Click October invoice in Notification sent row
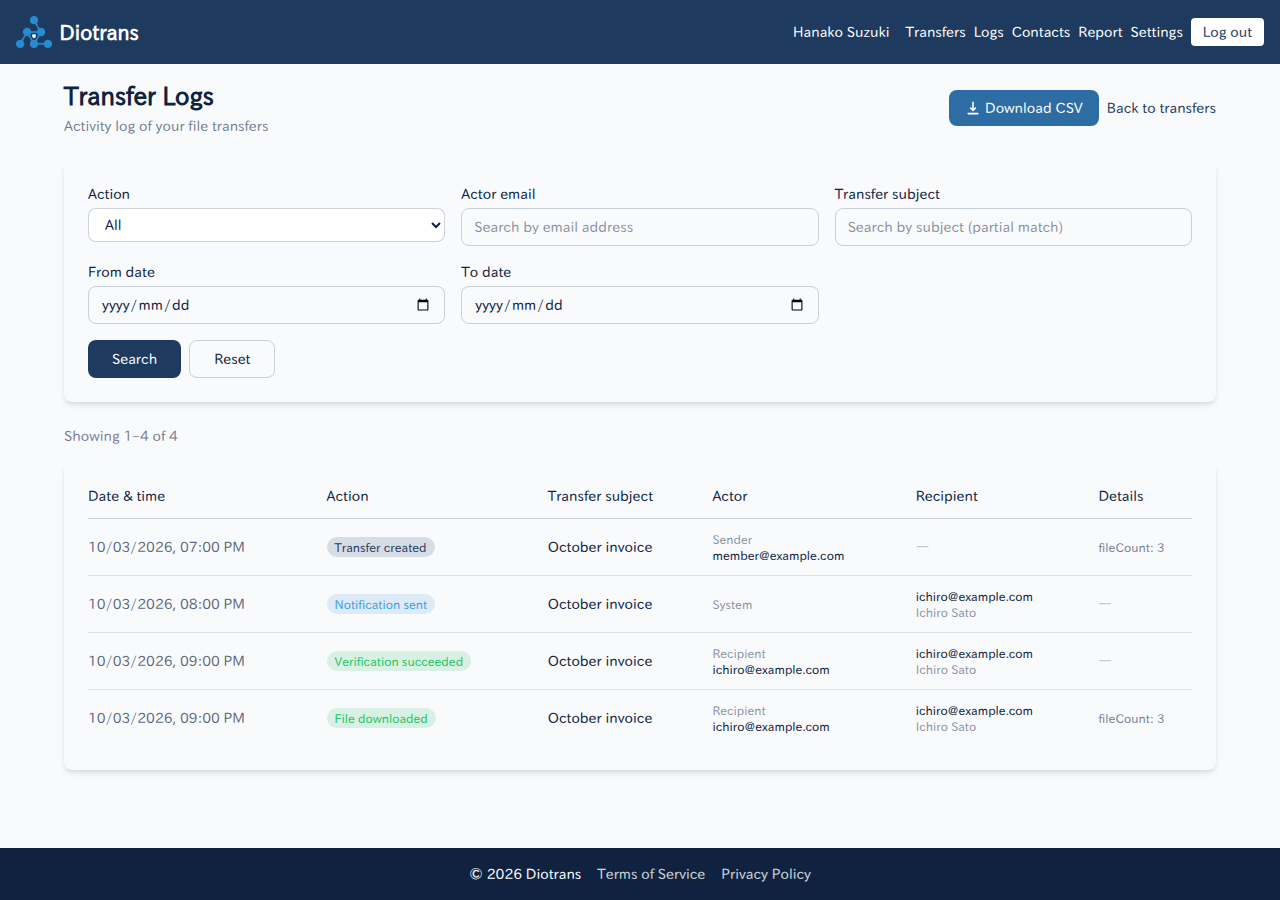 600,604
